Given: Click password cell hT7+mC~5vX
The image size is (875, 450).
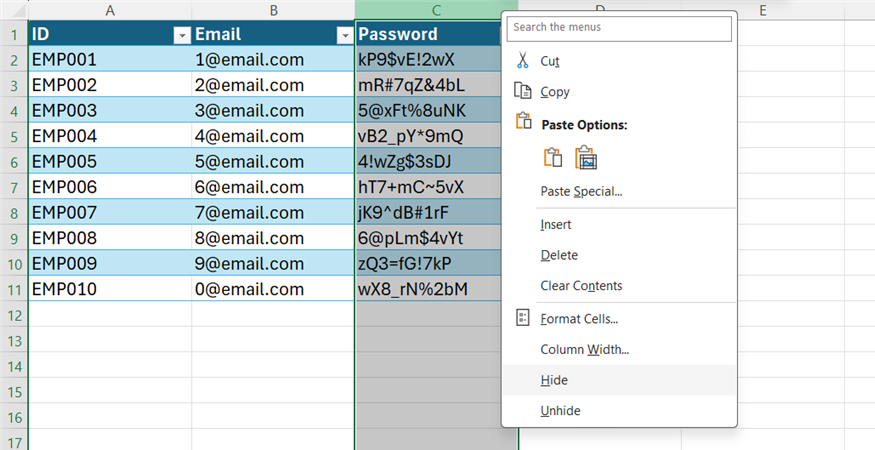Looking at the screenshot, I should pos(428,187).
